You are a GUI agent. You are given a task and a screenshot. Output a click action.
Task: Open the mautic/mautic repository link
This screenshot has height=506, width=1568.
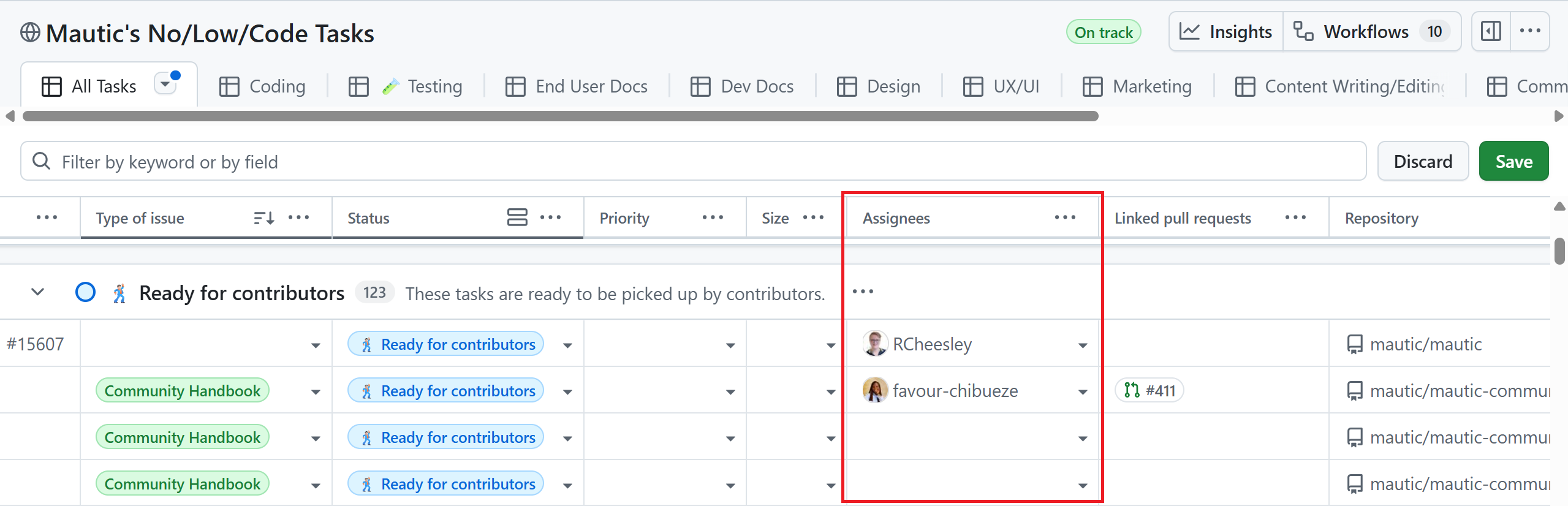pyautogui.click(x=1425, y=344)
